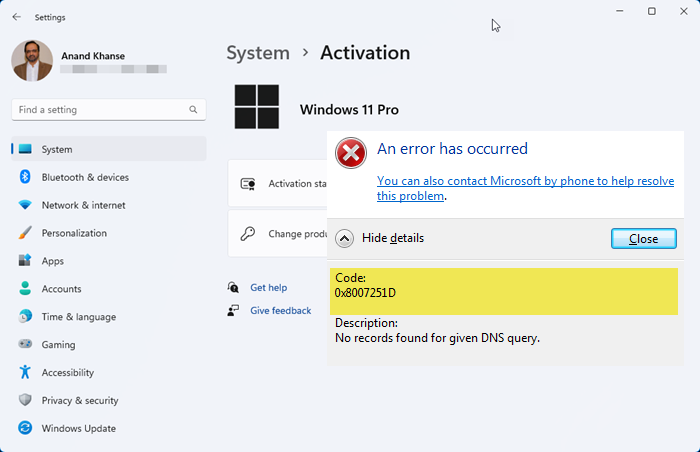Image resolution: width=700 pixels, height=452 pixels.
Task: Click the Apps icon in sidebar
Action: click(x=25, y=261)
